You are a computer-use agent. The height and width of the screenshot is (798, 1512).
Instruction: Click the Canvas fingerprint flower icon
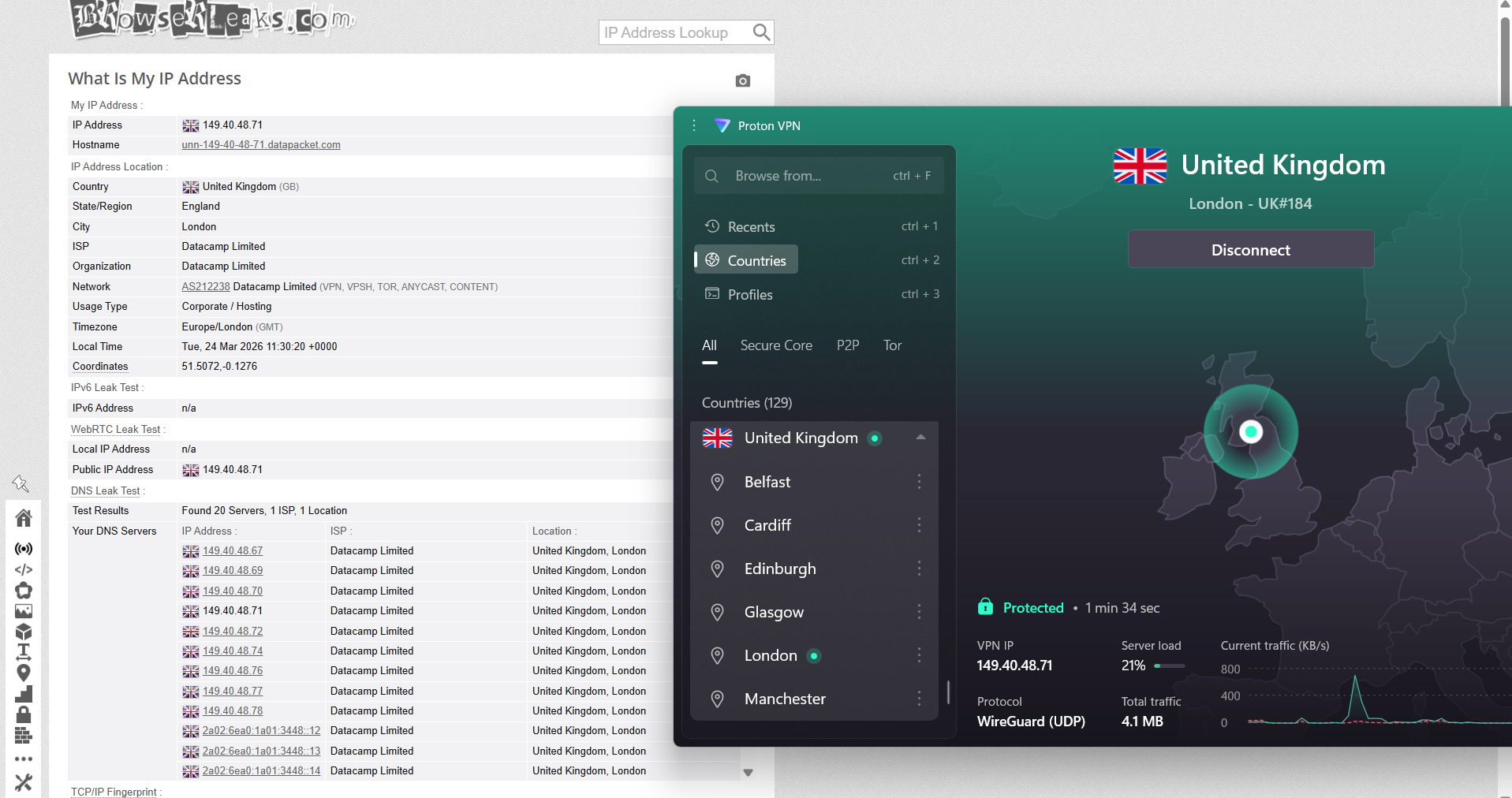point(24,590)
